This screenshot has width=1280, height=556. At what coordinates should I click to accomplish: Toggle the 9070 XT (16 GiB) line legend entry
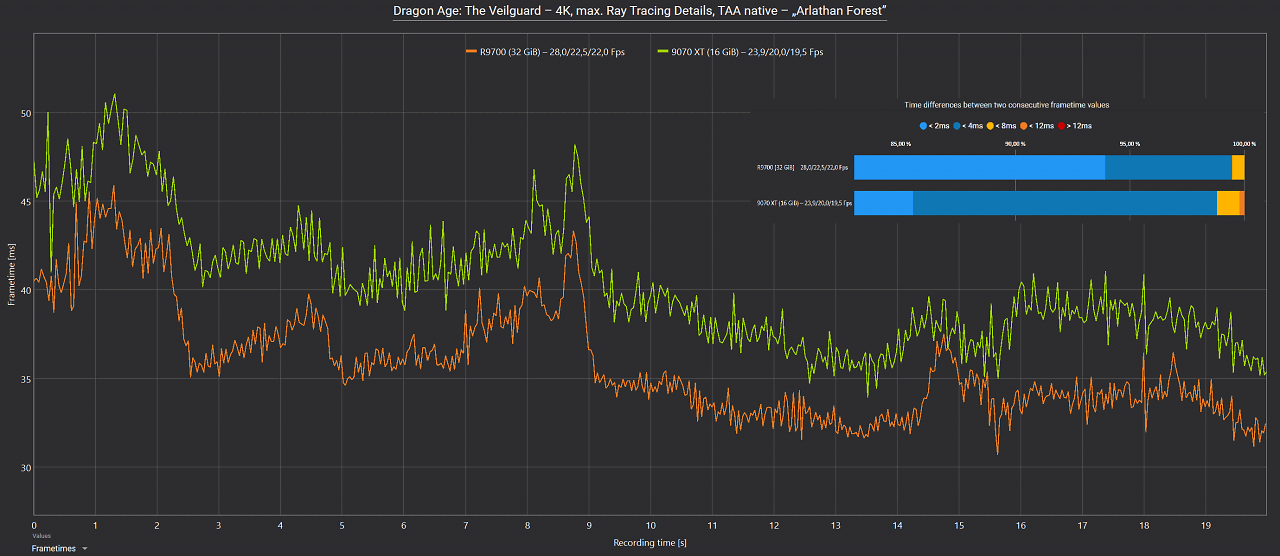[740, 52]
